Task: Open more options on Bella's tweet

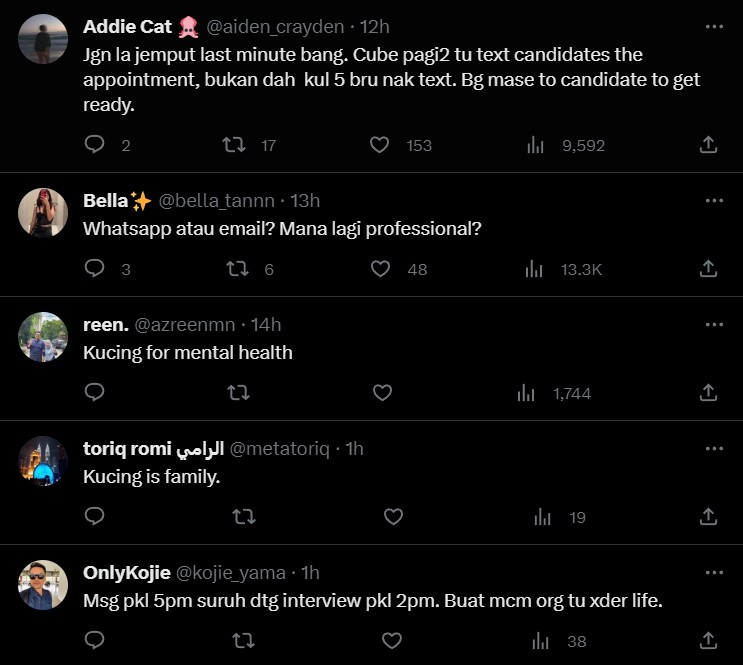Action: tap(714, 201)
